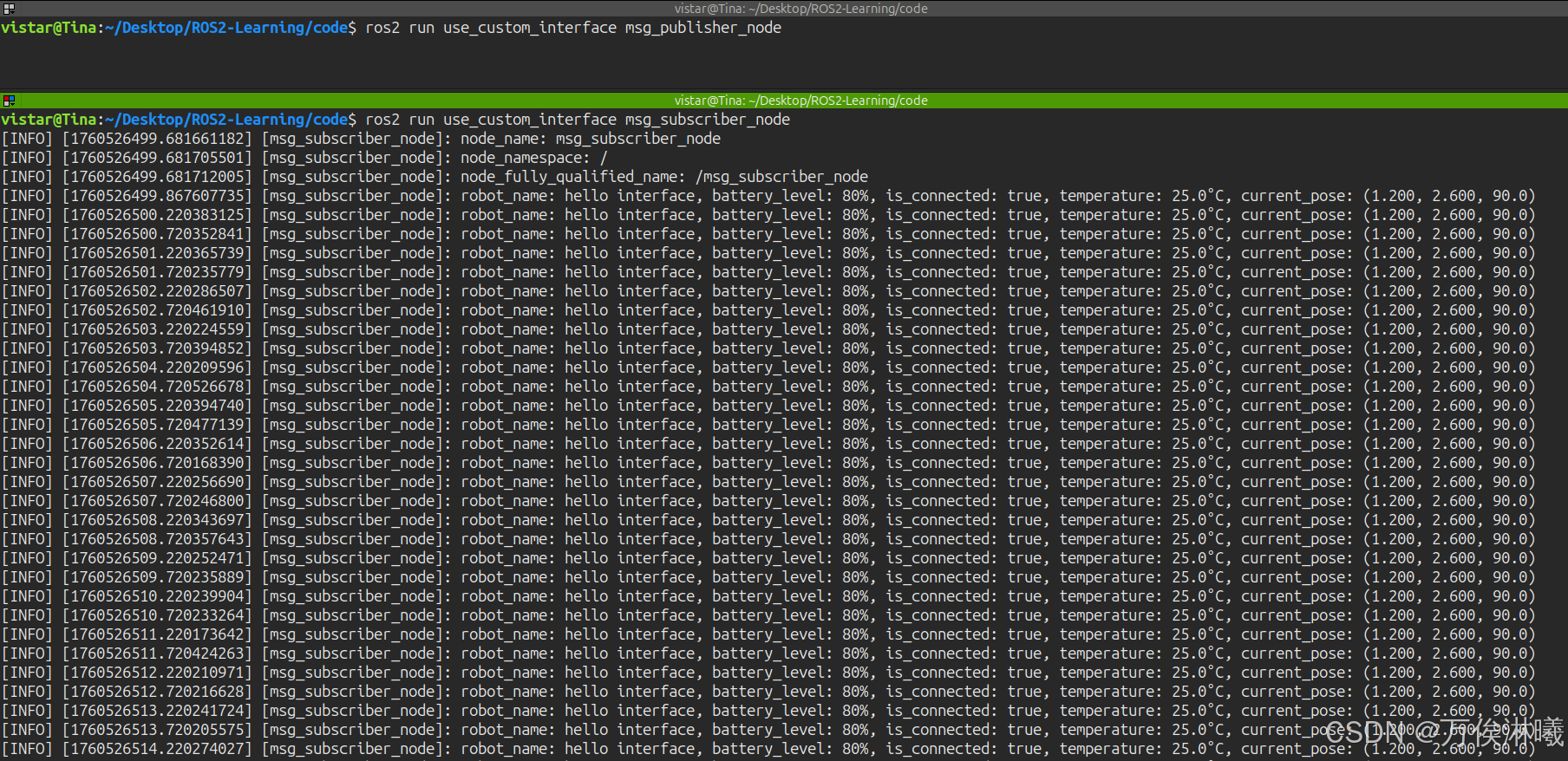Click timestamp 1760526502.220286507
The height and width of the screenshot is (761, 1568).
coord(157,291)
